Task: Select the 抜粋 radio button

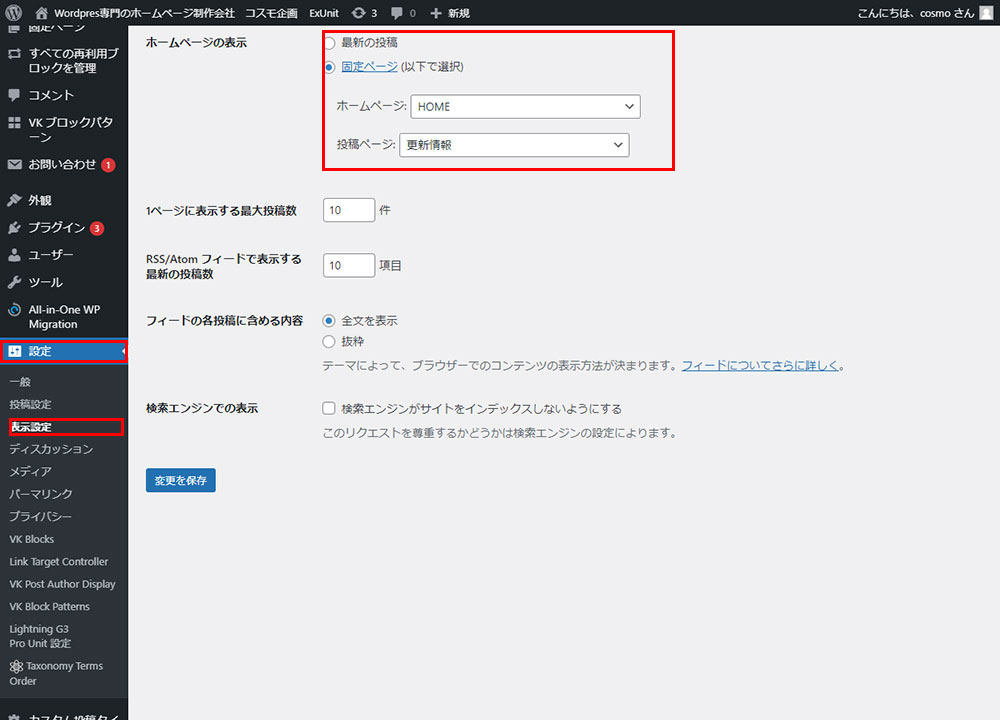Action: click(329, 342)
